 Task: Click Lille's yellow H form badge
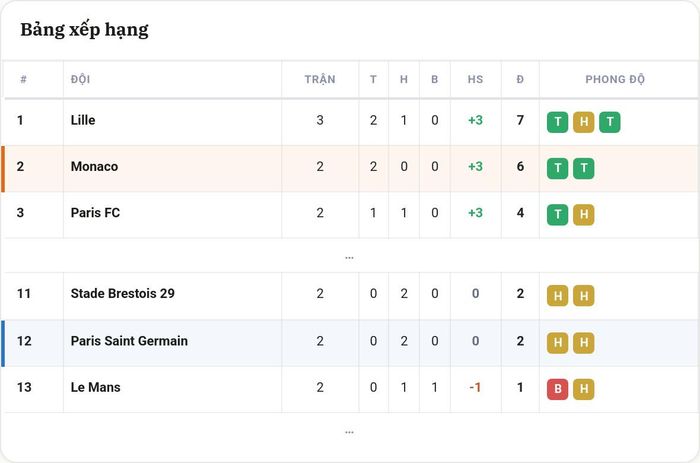coord(583,122)
